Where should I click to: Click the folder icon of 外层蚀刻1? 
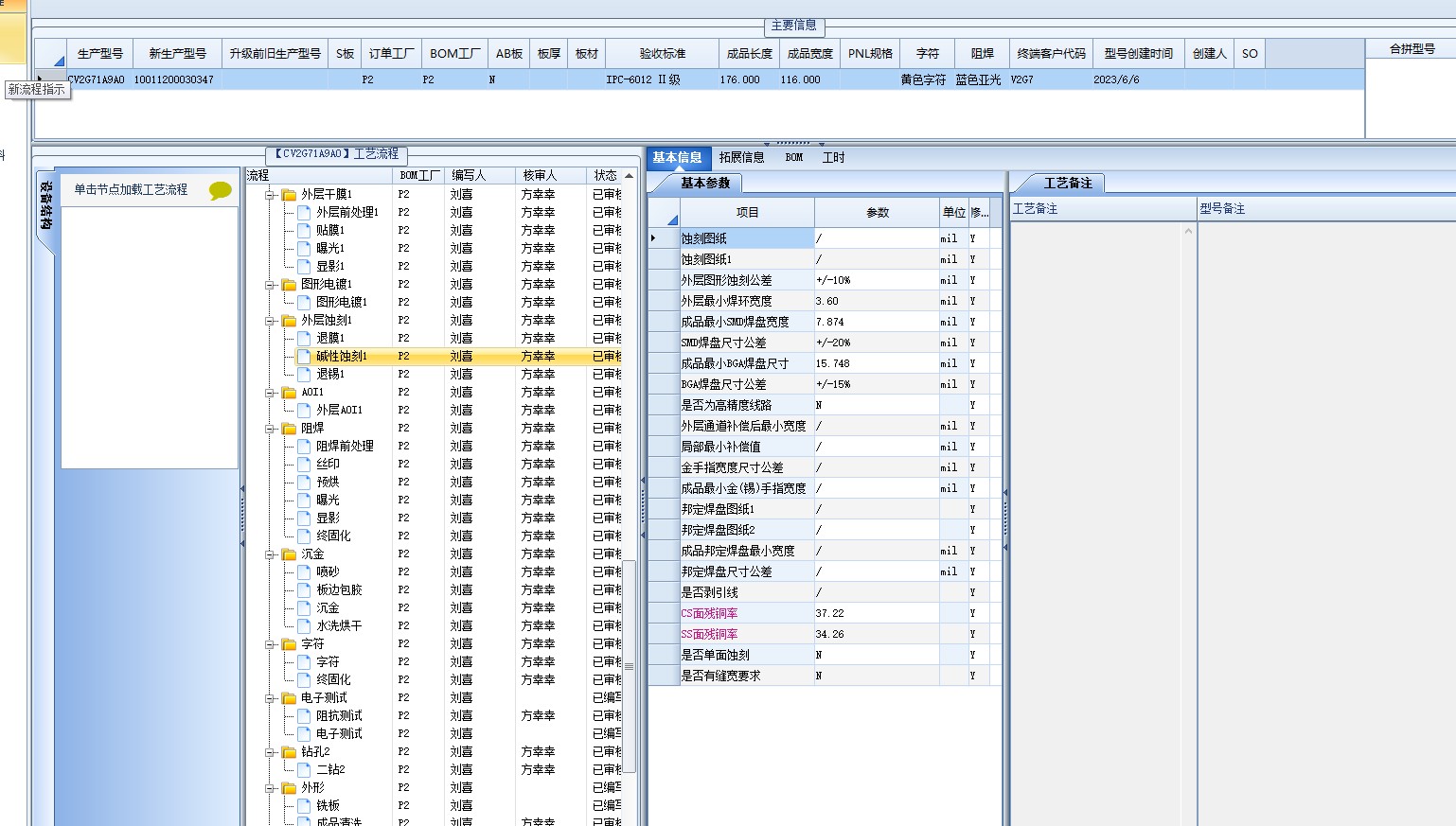pos(289,320)
